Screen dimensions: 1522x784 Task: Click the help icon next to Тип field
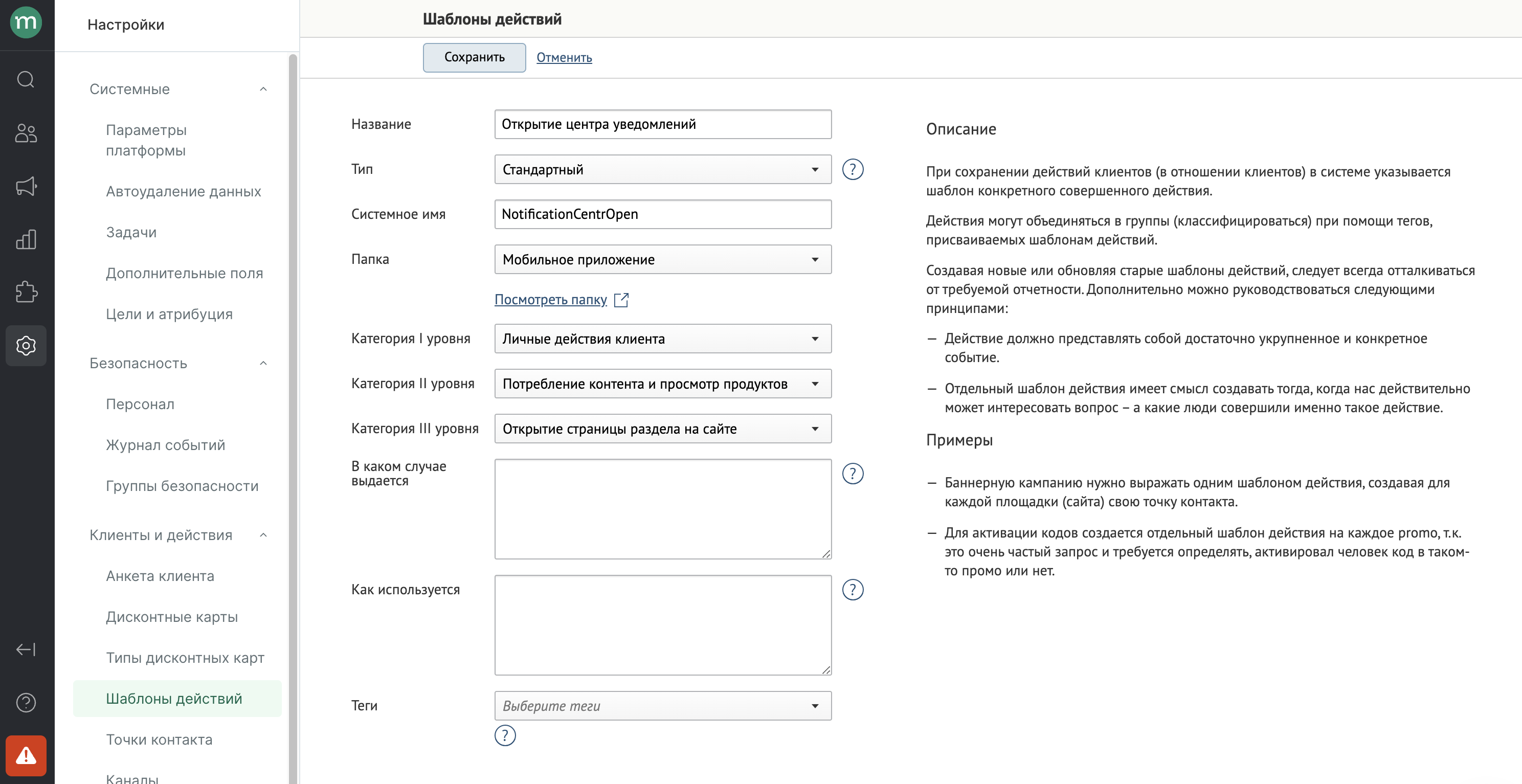click(853, 170)
